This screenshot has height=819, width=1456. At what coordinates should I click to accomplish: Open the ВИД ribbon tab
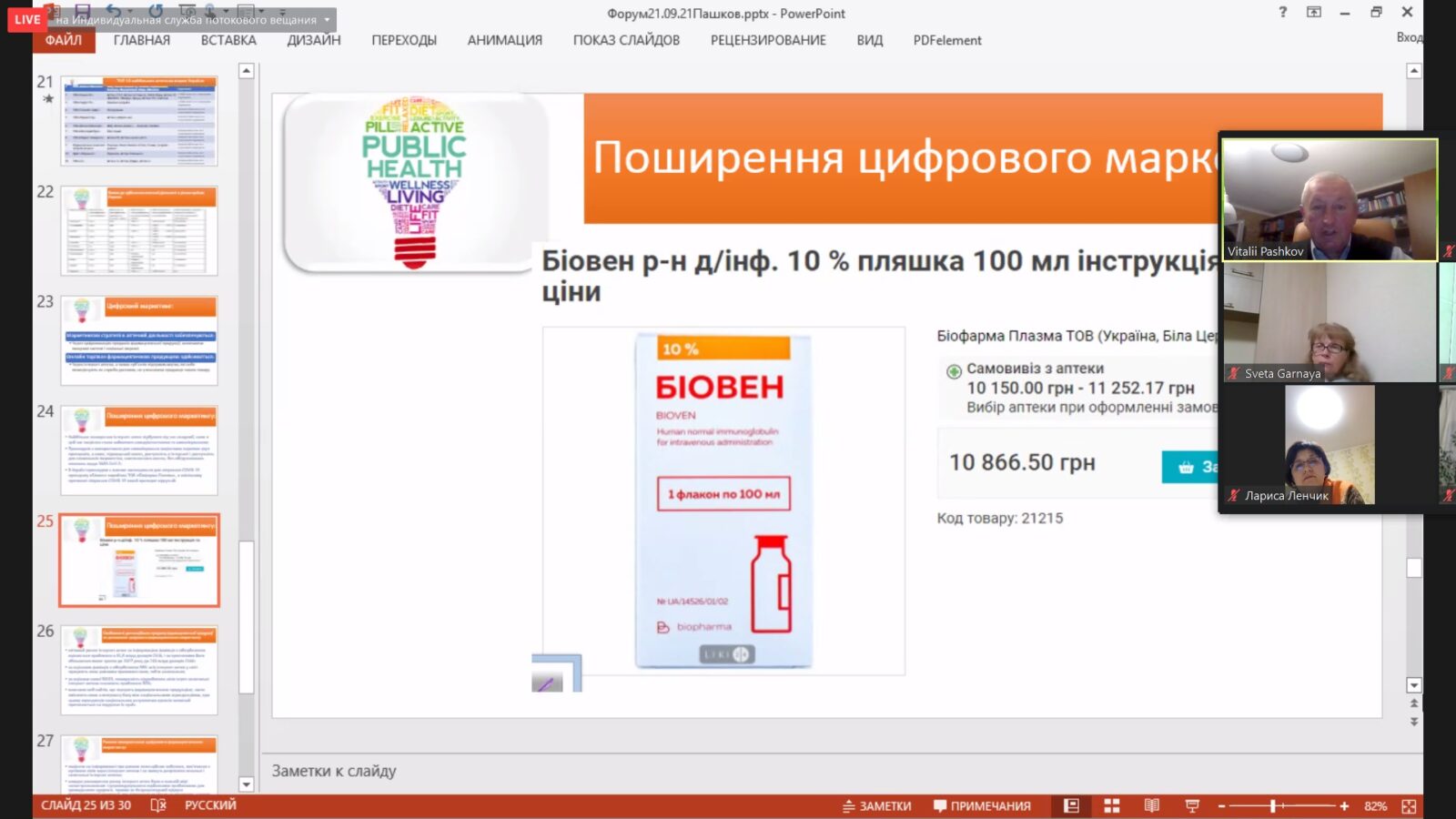[x=870, y=40]
